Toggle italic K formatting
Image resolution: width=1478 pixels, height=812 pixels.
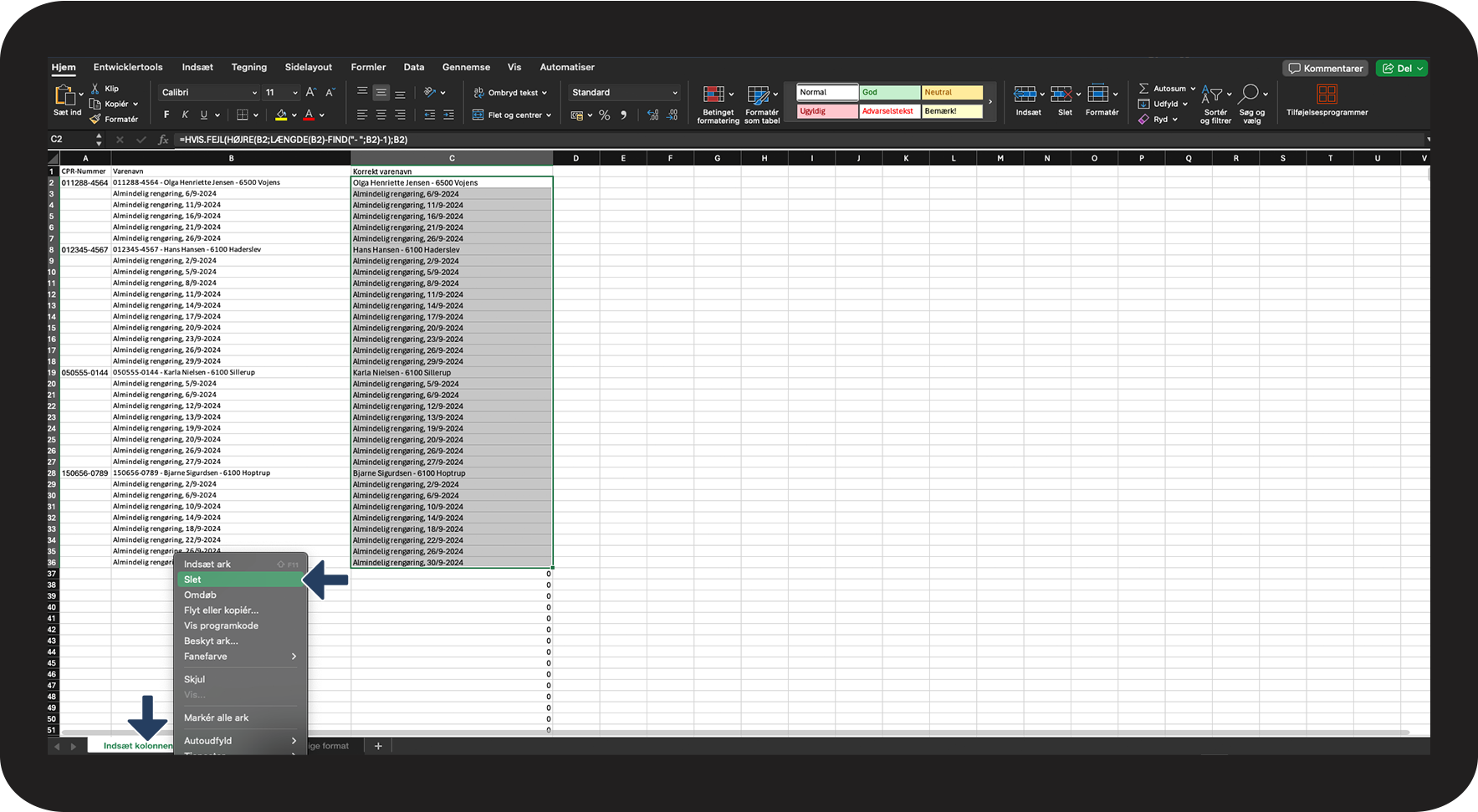(x=185, y=115)
